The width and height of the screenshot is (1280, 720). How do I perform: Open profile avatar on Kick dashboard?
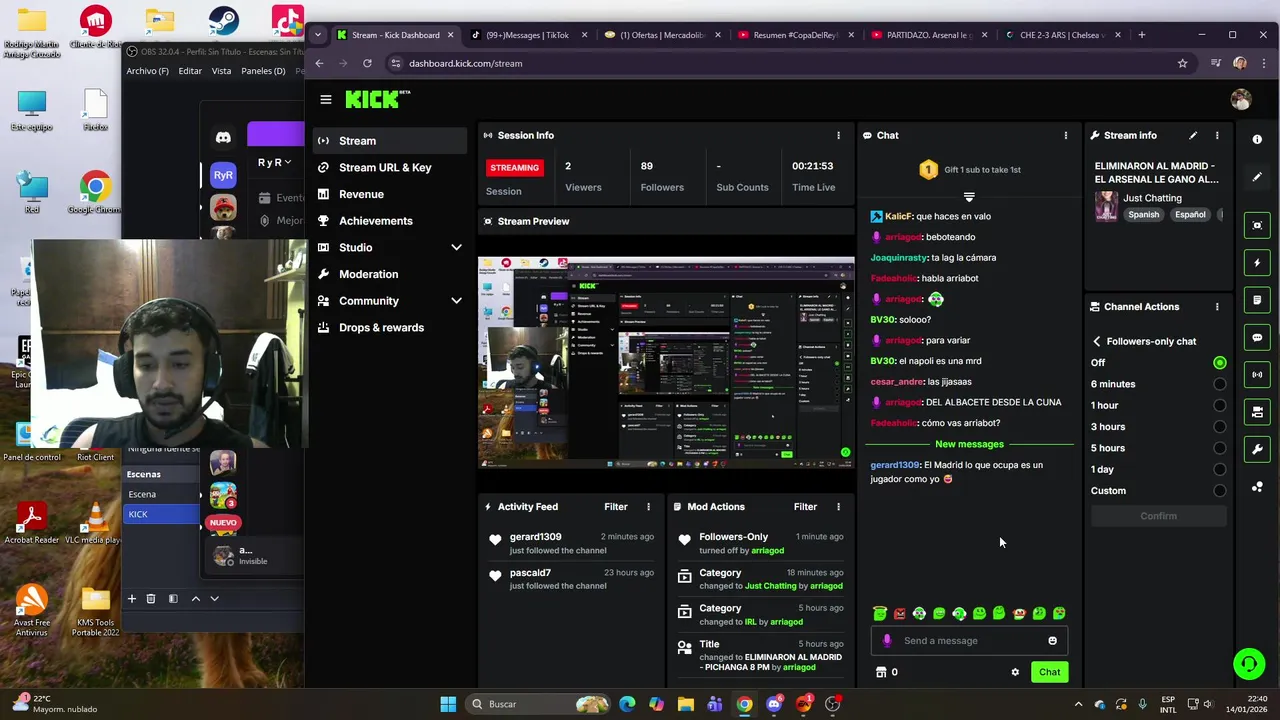pos(1241,99)
